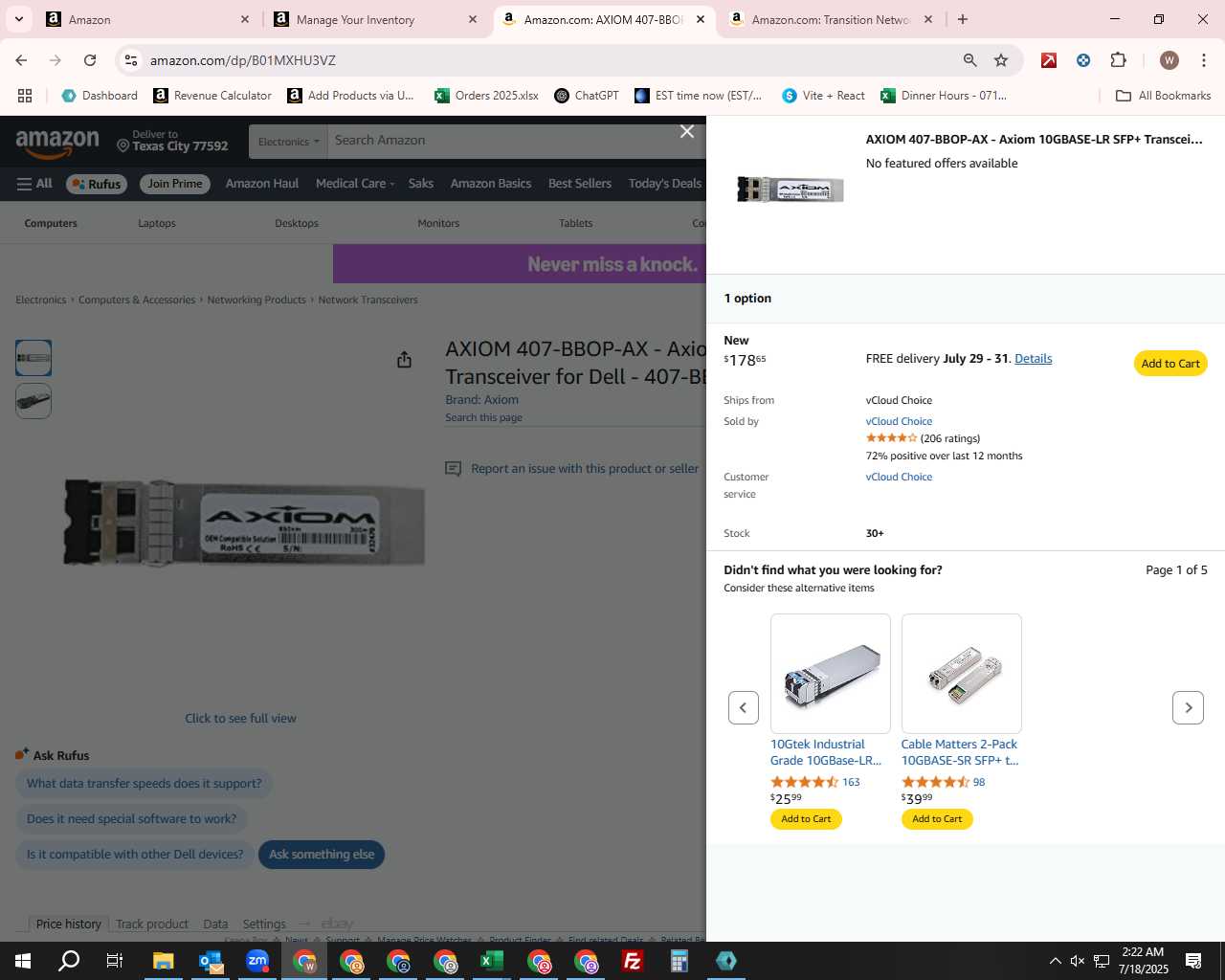1225x980 pixels.
Task: Bookmark this page with the star icon
Action: [x=1001, y=60]
